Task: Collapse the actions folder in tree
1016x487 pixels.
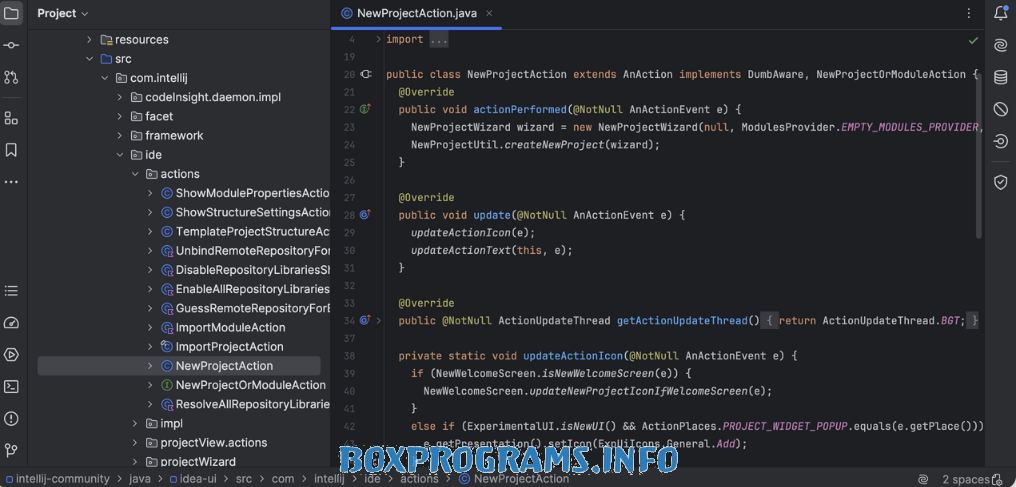Action: point(135,174)
